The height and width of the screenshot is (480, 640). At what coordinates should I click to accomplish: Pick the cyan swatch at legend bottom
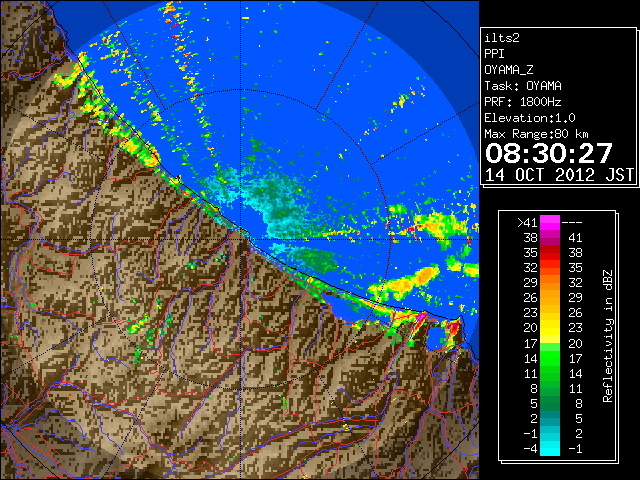pyautogui.click(x=550, y=449)
